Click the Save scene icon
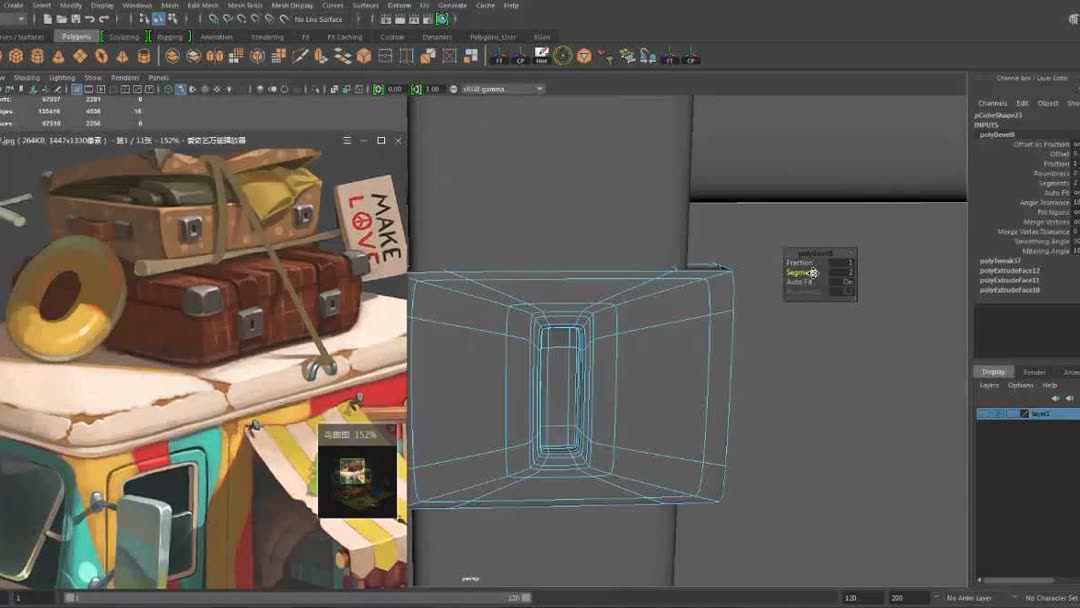 (x=76, y=19)
